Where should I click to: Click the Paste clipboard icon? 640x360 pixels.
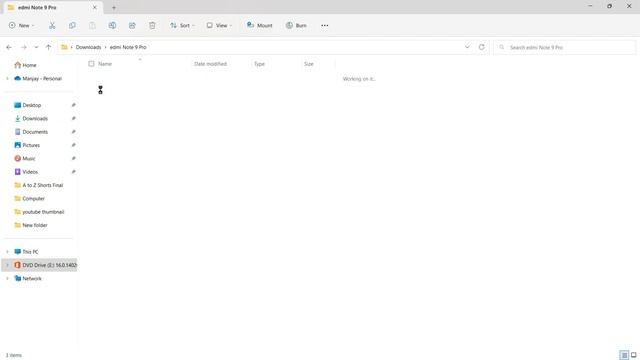(x=92, y=25)
